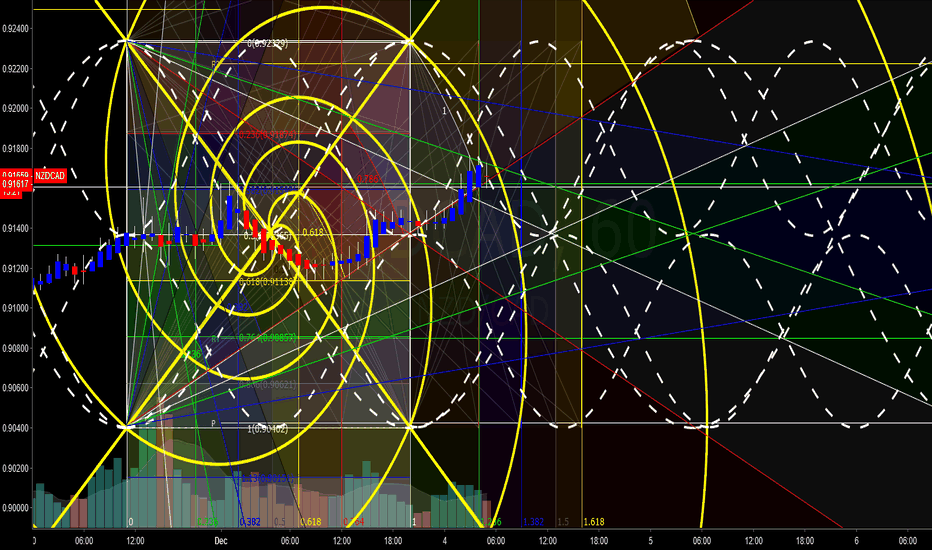
Task: Select the 0.91000 price axis label
Action: [15, 308]
